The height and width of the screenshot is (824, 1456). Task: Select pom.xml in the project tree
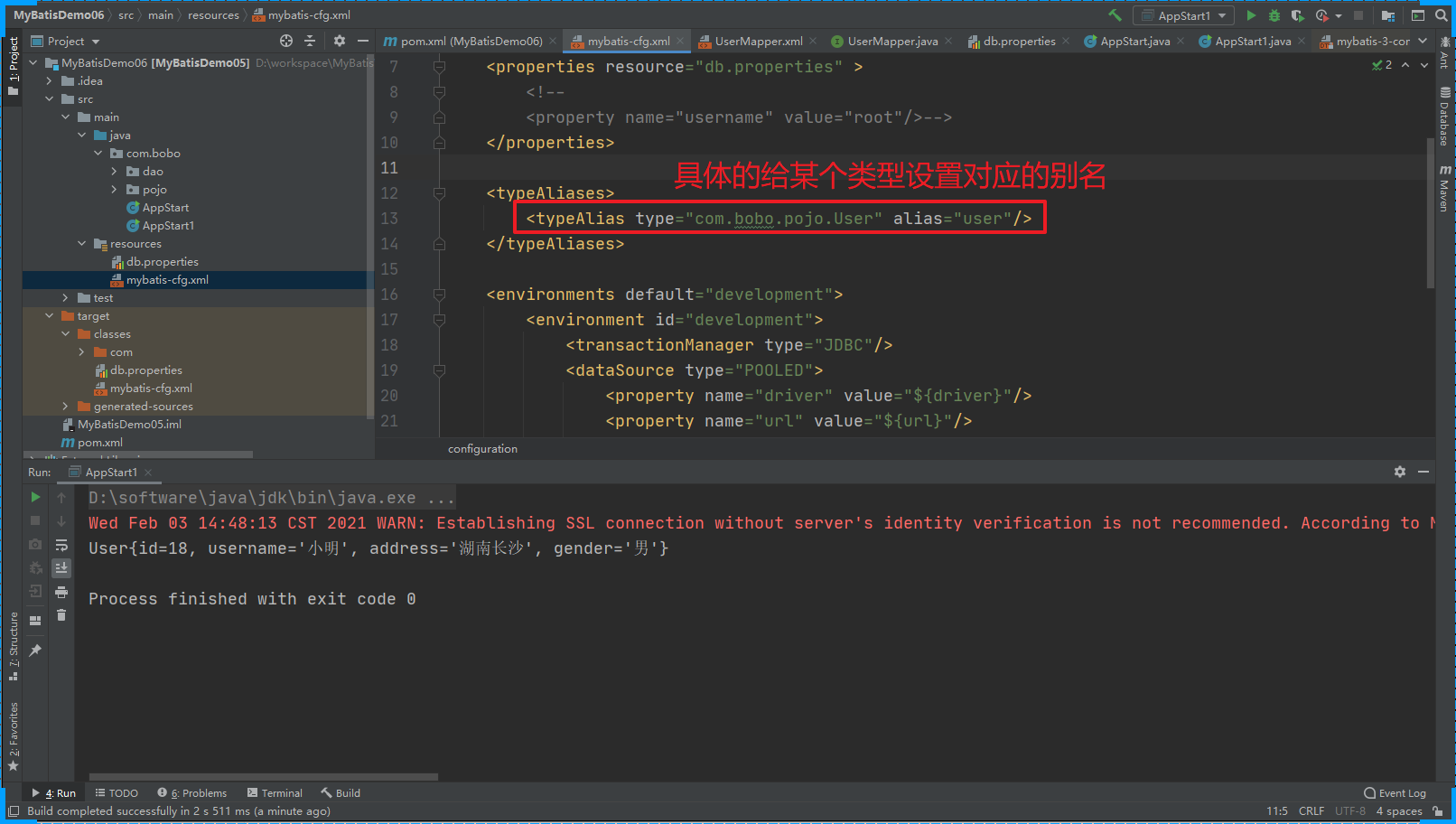coord(99,442)
